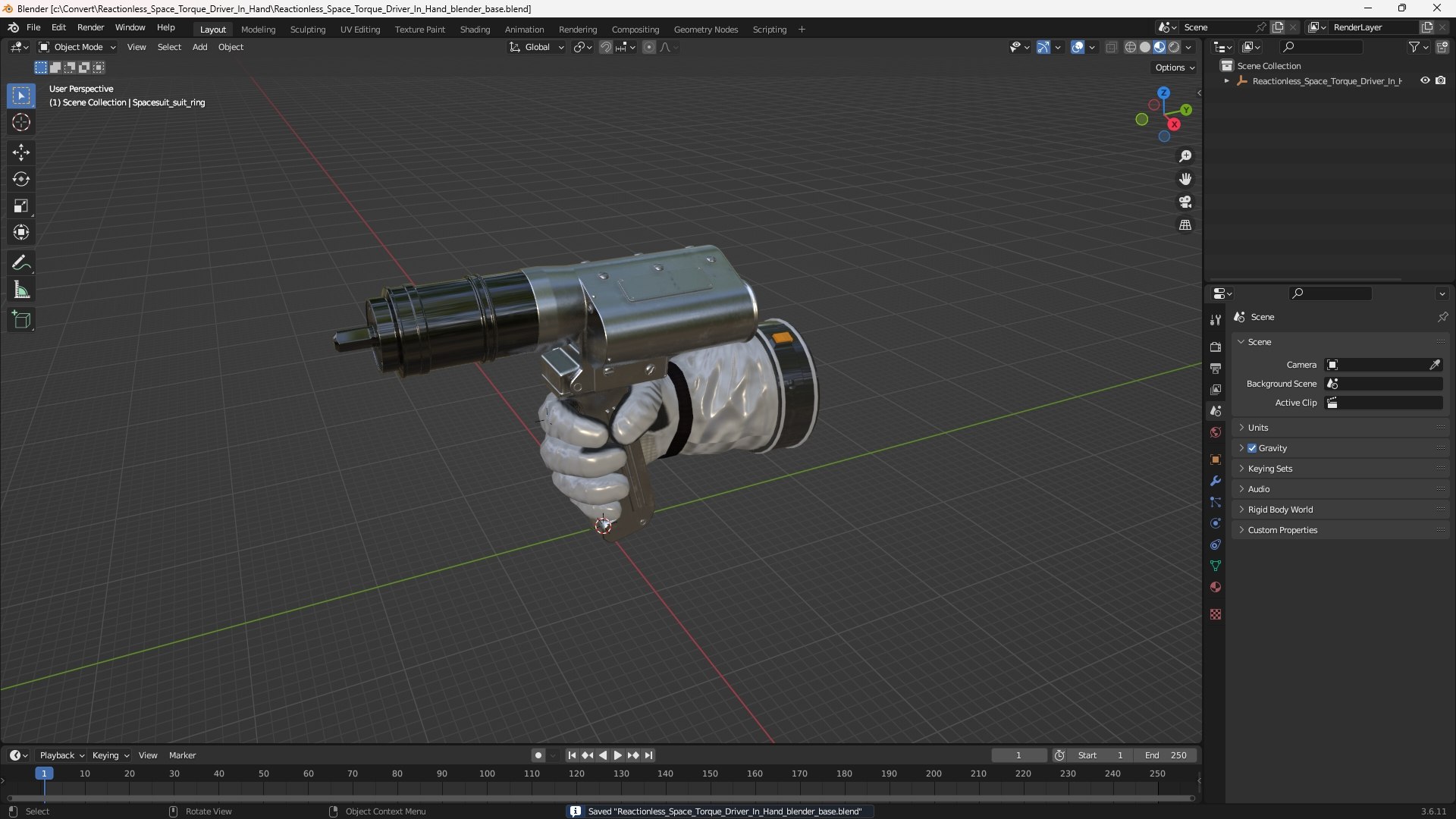Toggle auto keying record button
The height and width of the screenshot is (819, 1456).
[x=538, y=755]
